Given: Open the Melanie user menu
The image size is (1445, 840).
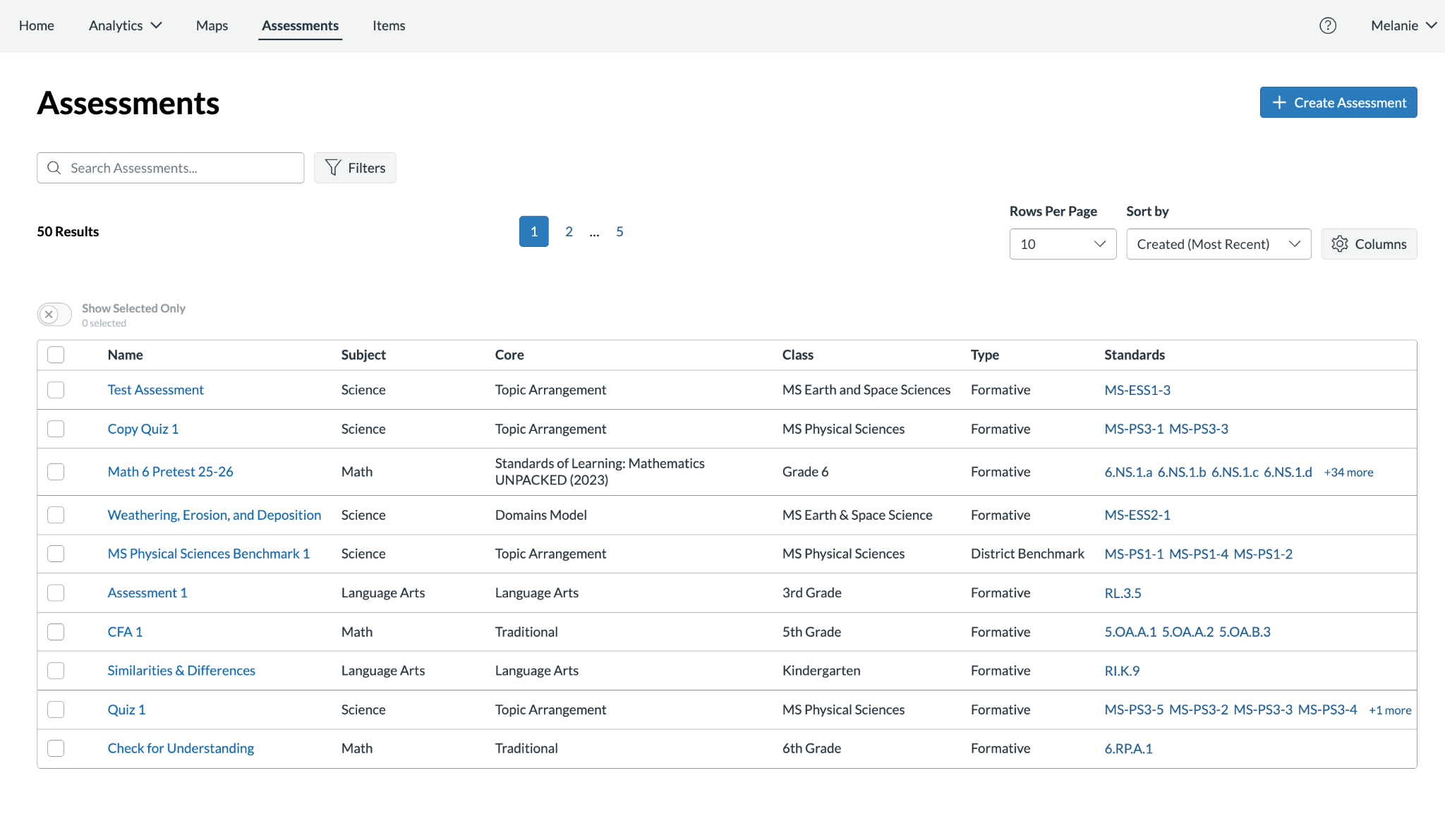Looking at the screenshot, I should 1403,25.
